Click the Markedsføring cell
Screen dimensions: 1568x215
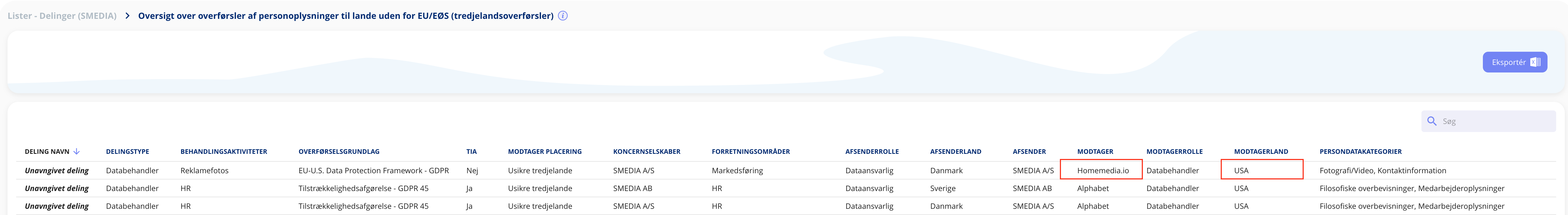coord(737,171)
